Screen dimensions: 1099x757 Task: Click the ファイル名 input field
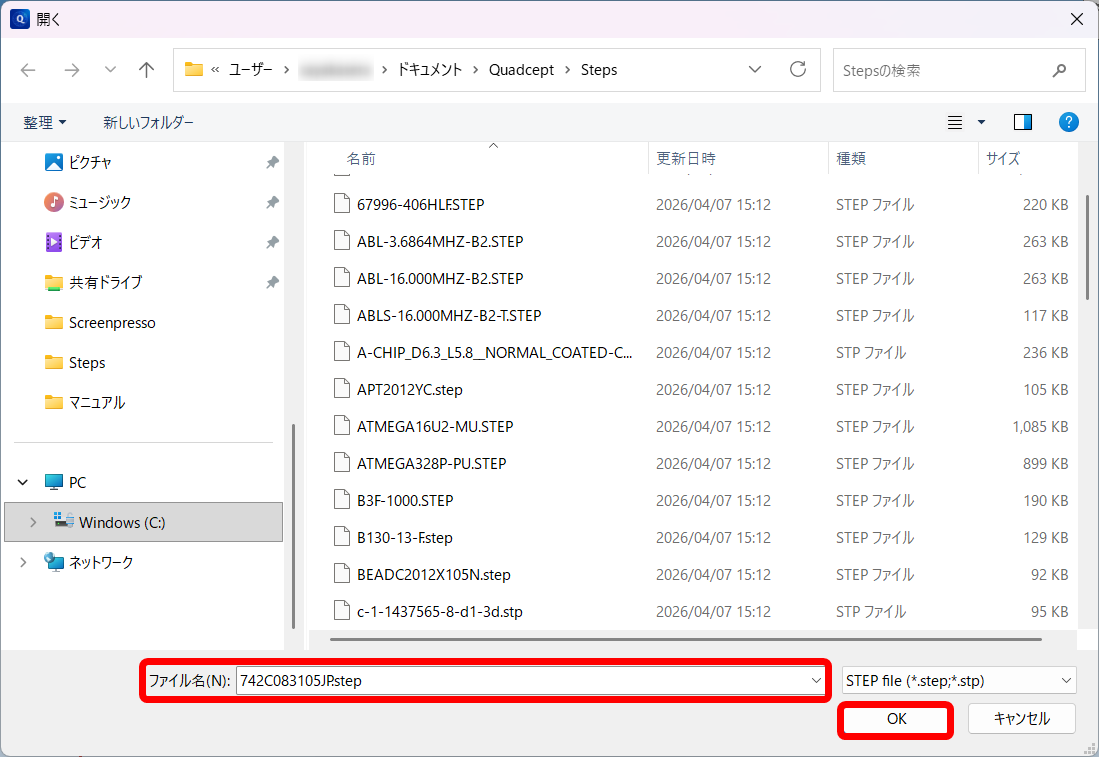520,681
